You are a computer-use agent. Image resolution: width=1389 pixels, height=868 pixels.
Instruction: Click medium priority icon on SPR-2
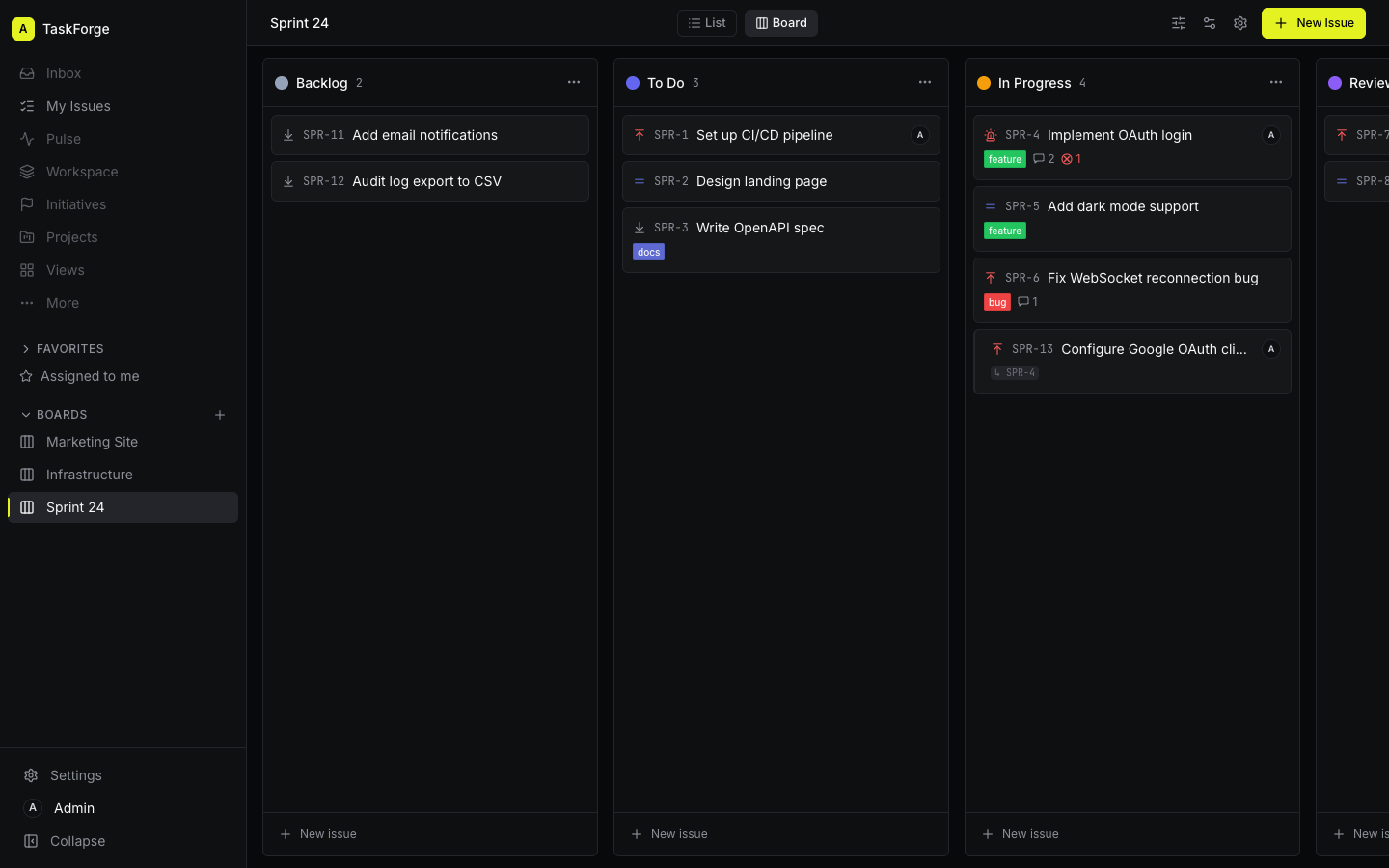[640, 181]
